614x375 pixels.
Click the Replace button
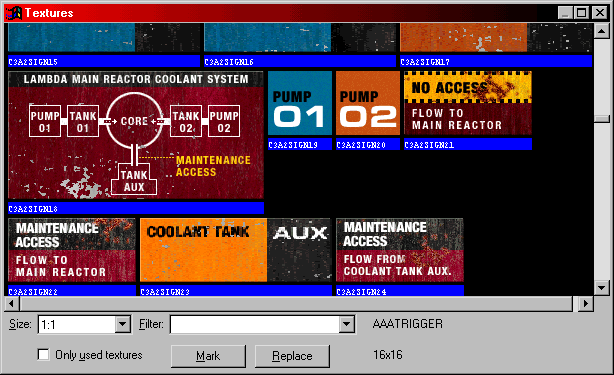point(292,356)
